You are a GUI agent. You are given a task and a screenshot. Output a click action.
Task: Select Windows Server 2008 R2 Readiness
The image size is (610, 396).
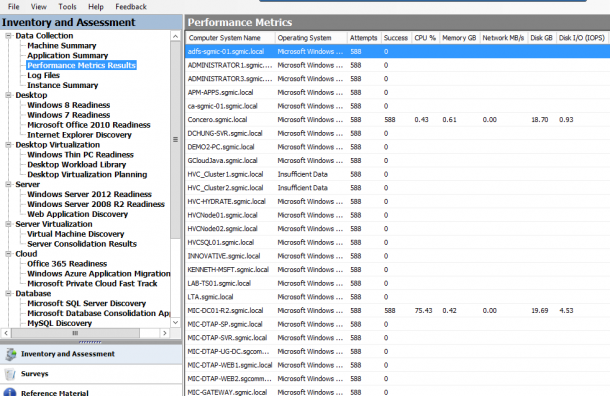point(96,204)
